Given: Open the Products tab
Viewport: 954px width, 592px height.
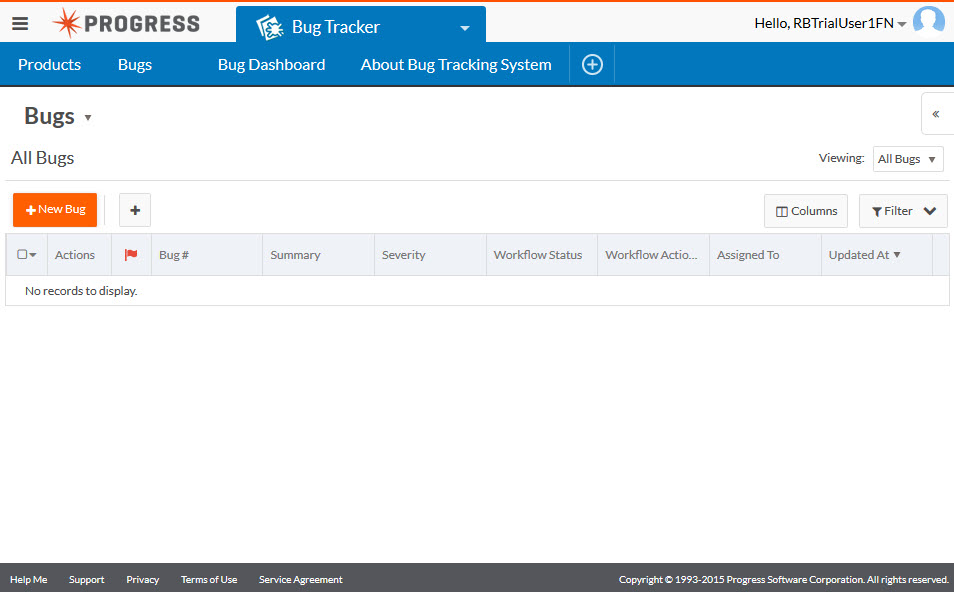Looking at the screenshot, I should click(x=49, y=65).
